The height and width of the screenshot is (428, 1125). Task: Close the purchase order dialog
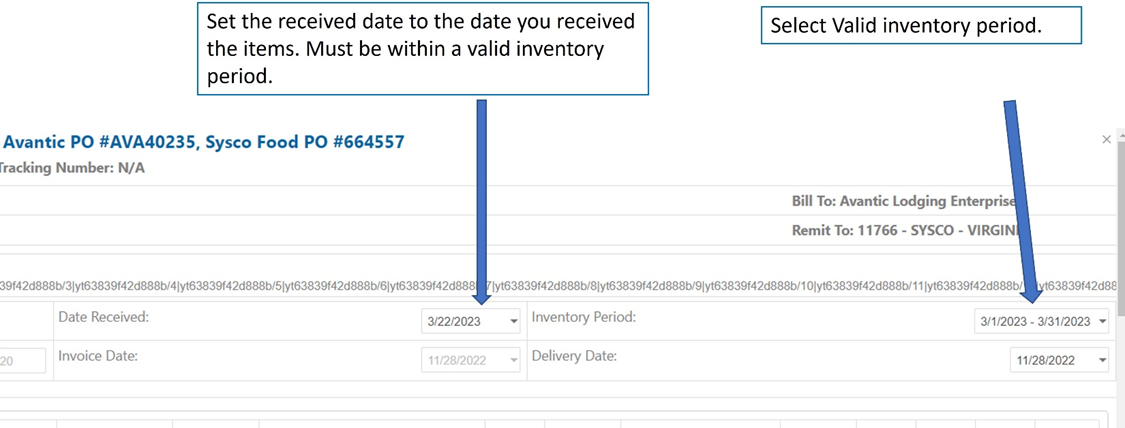click(1106, 140)
